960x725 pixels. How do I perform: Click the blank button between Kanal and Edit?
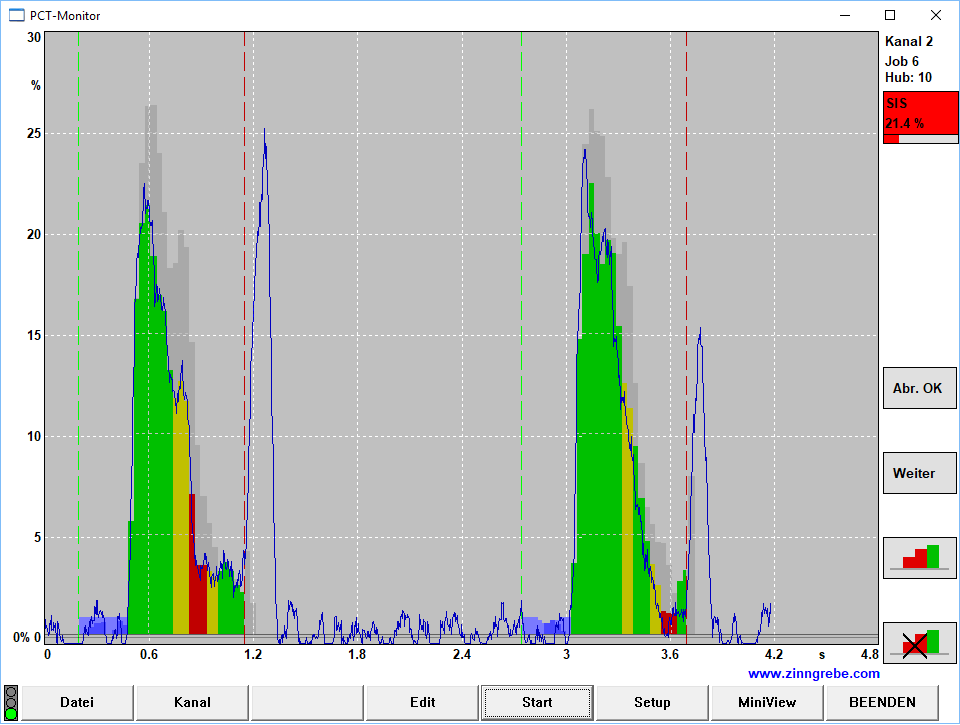(x=307, y=702)
